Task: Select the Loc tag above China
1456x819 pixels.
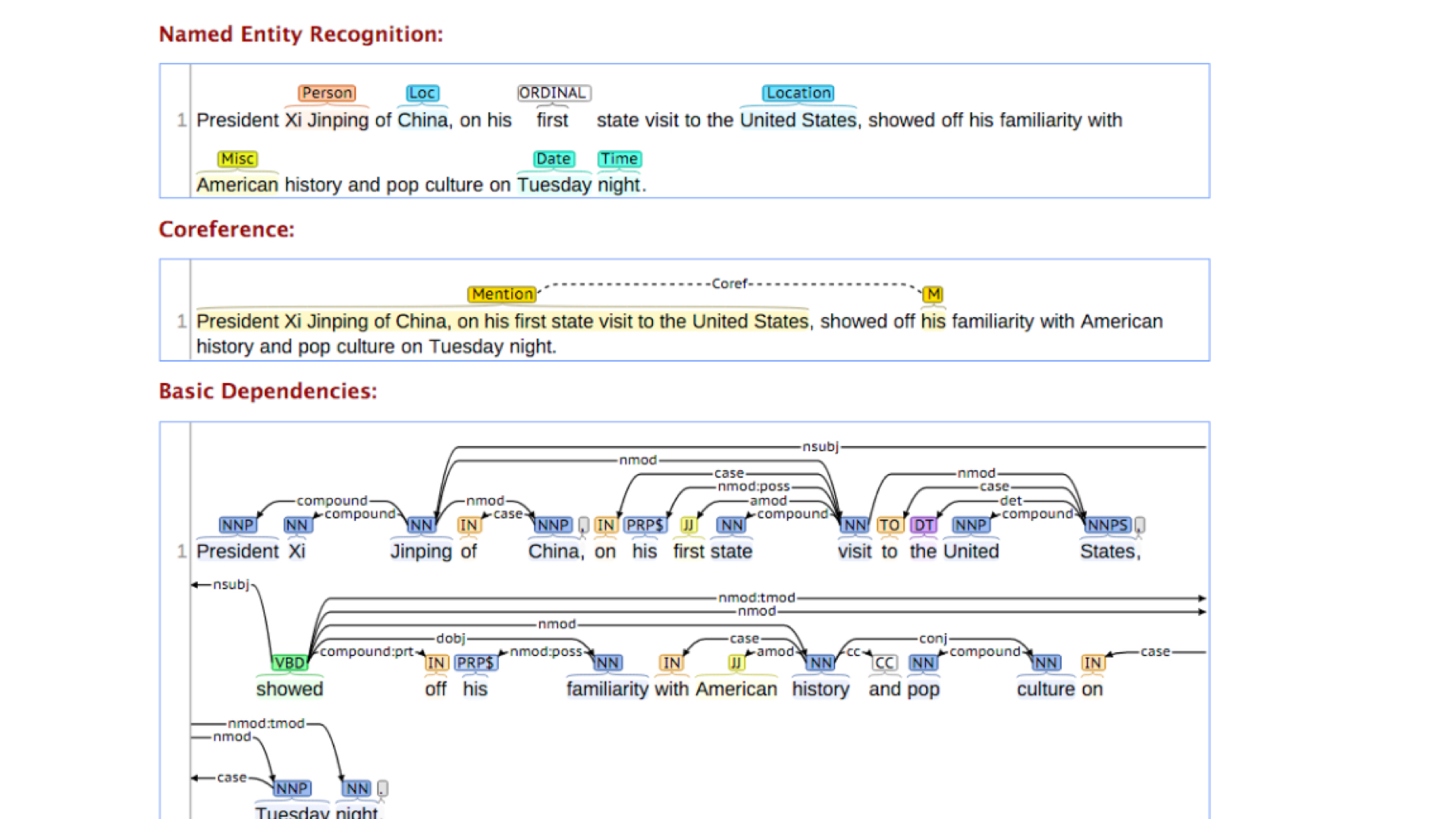Action: pos(422,93)
